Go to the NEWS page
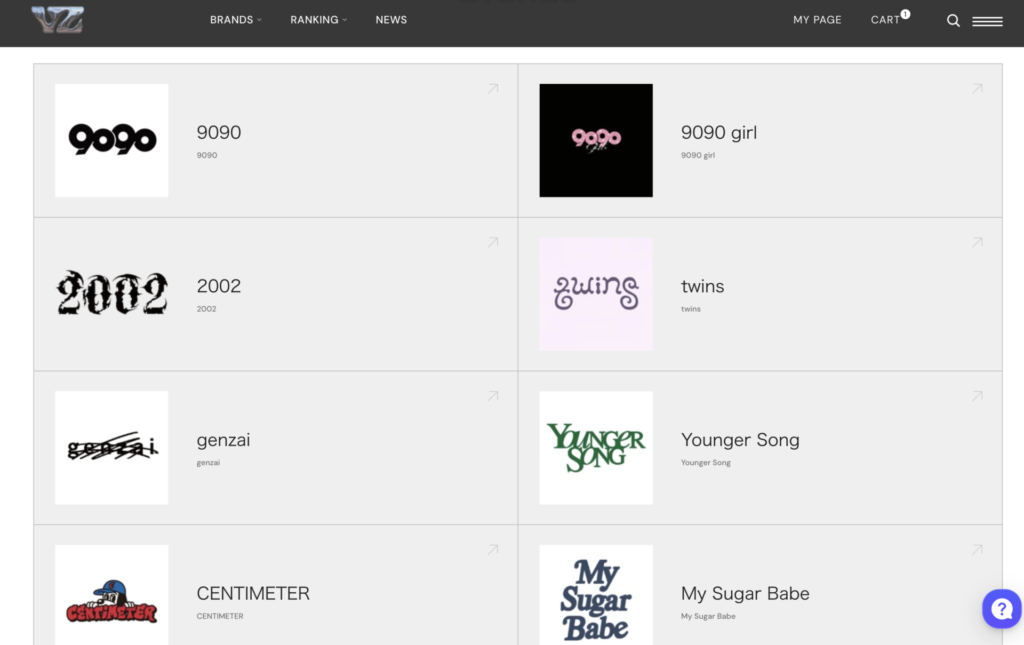 (x=391, y=20)
